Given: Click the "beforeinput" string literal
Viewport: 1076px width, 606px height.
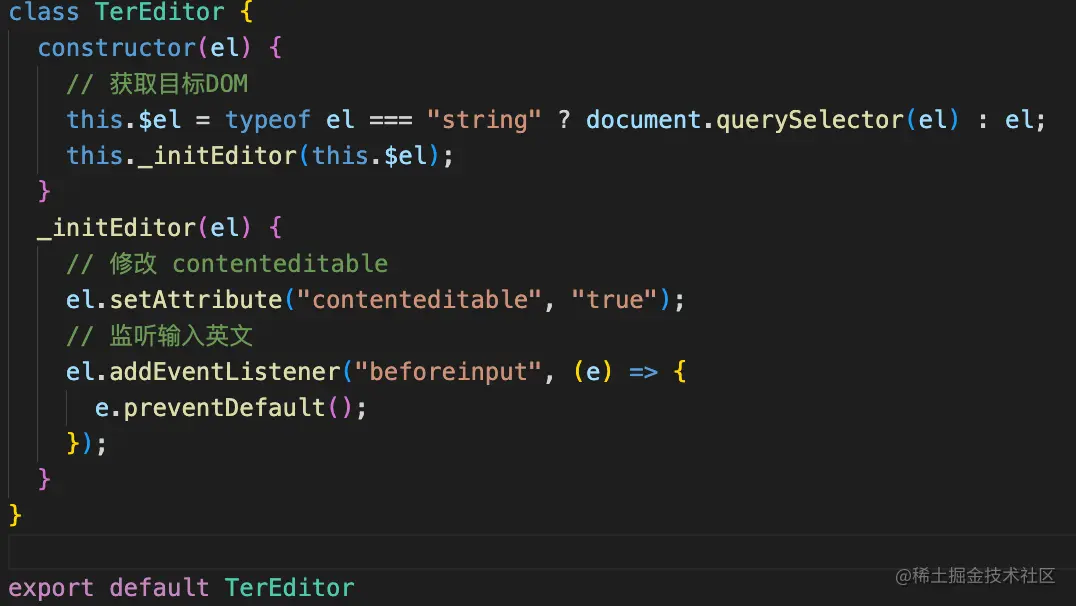Looking at the screenshot, I should 448,371.
